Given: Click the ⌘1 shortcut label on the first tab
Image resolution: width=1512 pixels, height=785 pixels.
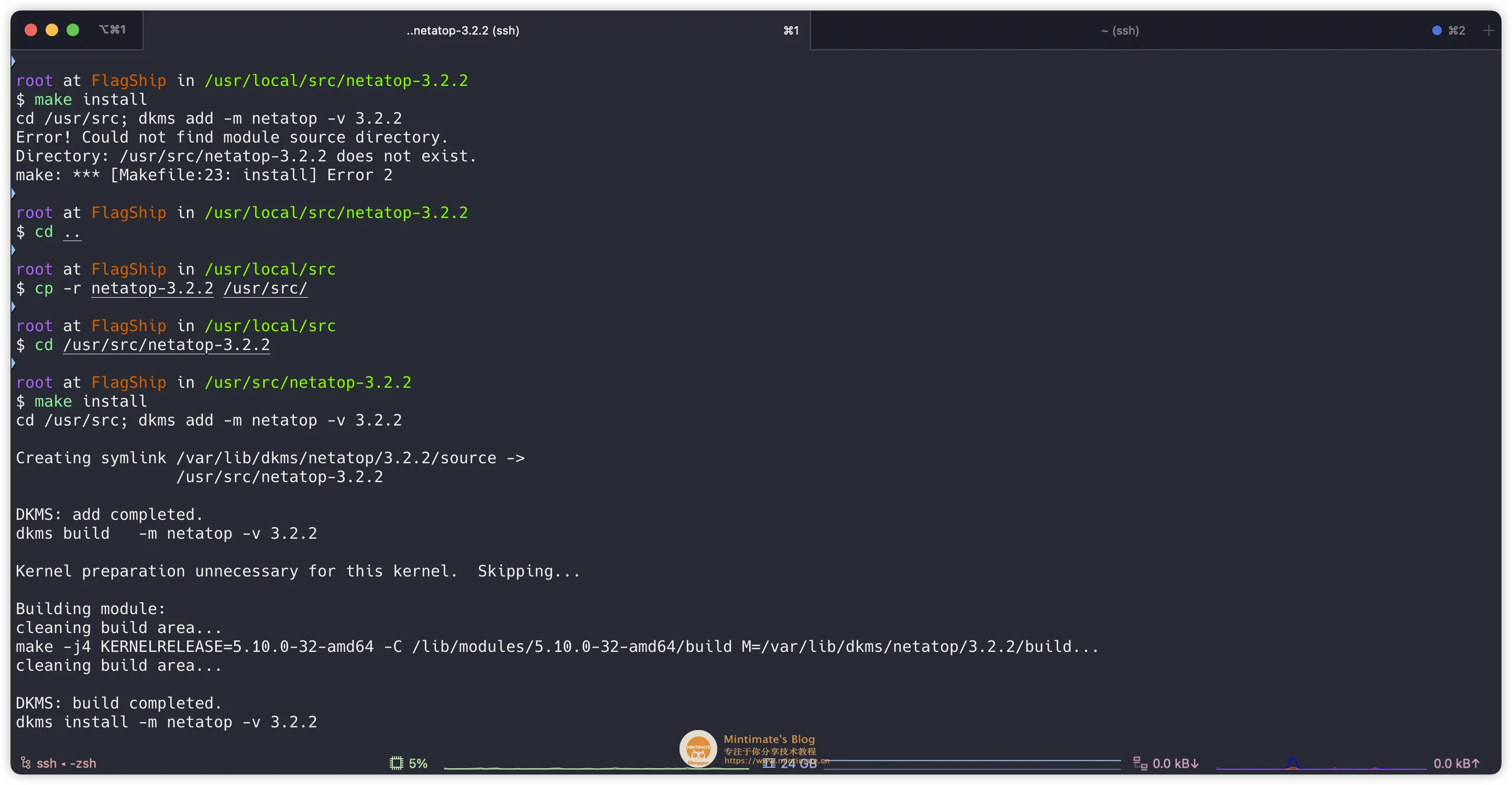Looking at the screenshot, I should pyautogui.click(x=791, y=30).
